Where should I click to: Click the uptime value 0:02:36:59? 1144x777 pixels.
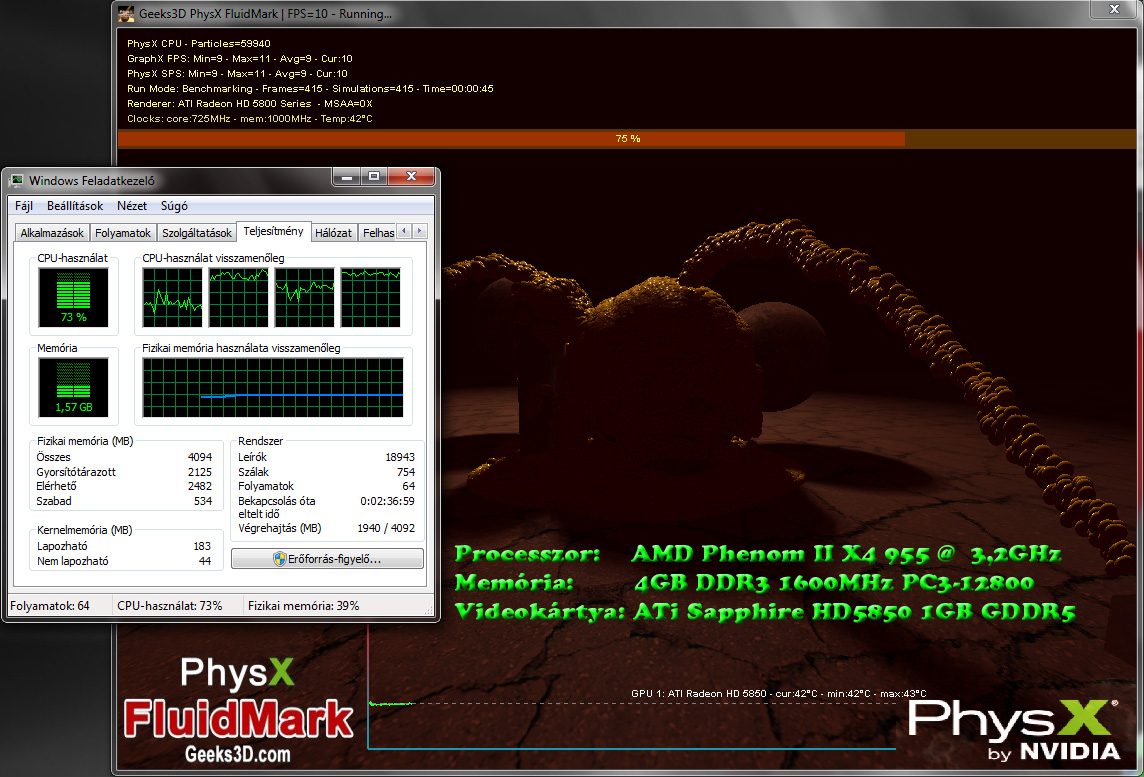(x=387, y=501)
